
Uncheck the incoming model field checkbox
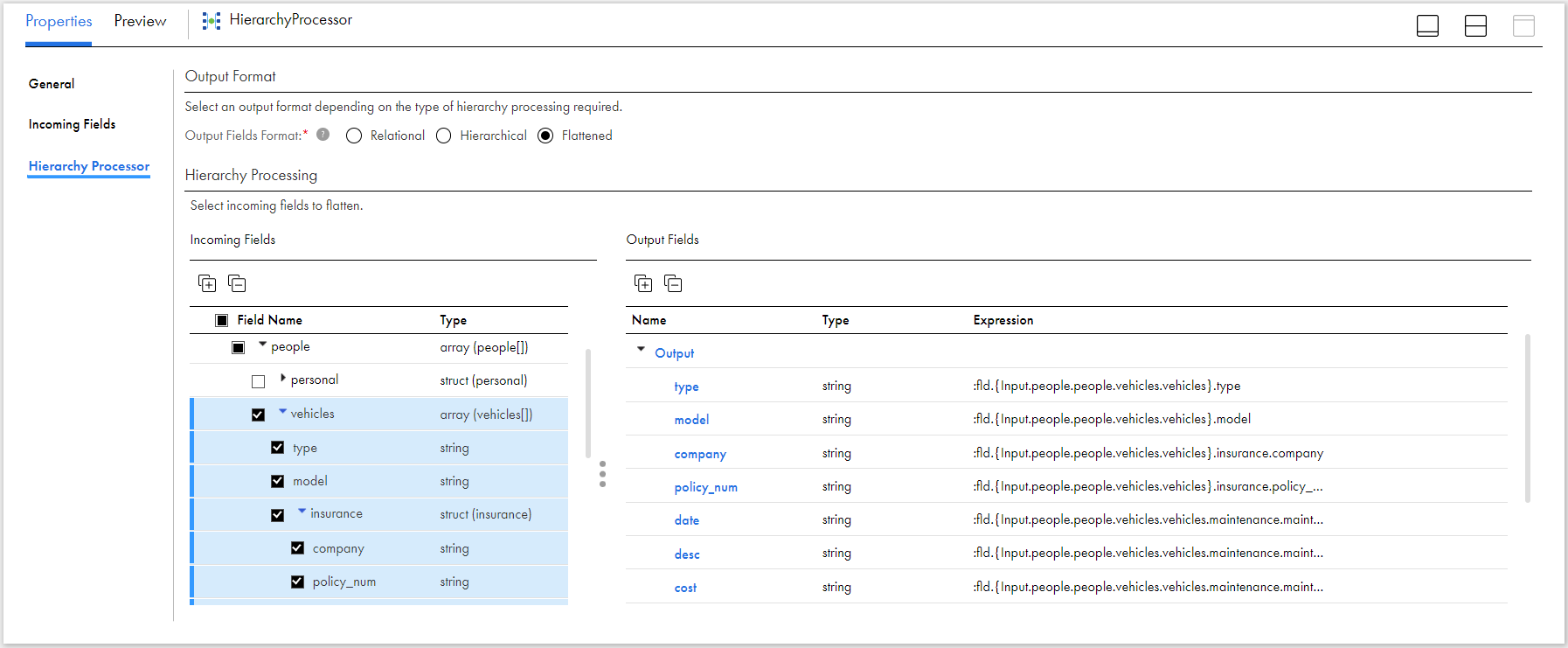pos(277,481)
